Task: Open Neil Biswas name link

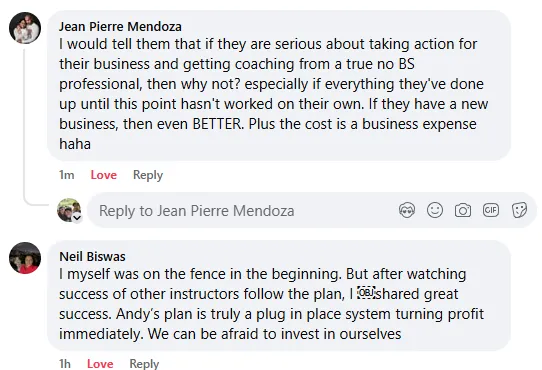Action: coord(92,257)
